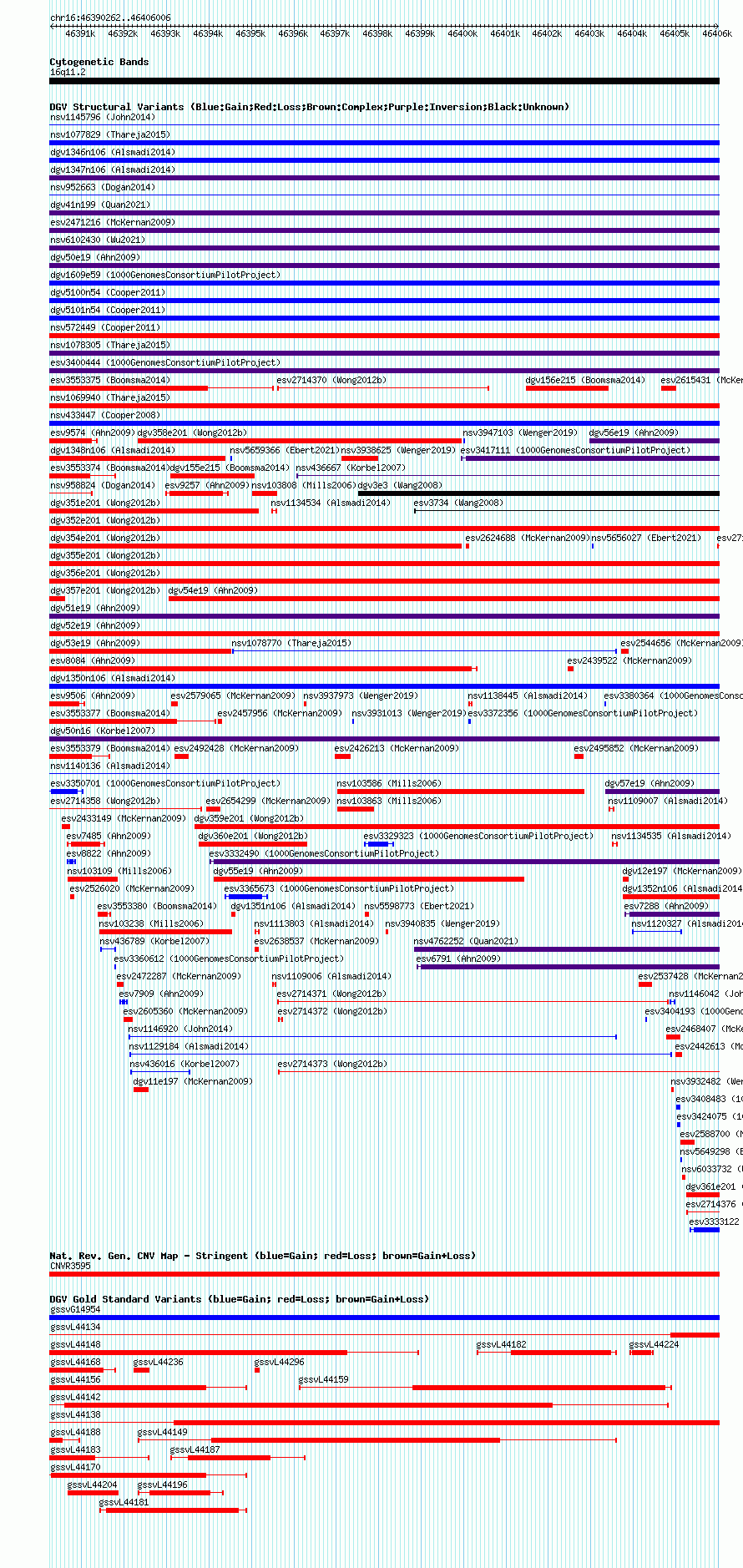Click the nsv103863 (Mills2006) label
The image size is (743, 1568).
389,801
